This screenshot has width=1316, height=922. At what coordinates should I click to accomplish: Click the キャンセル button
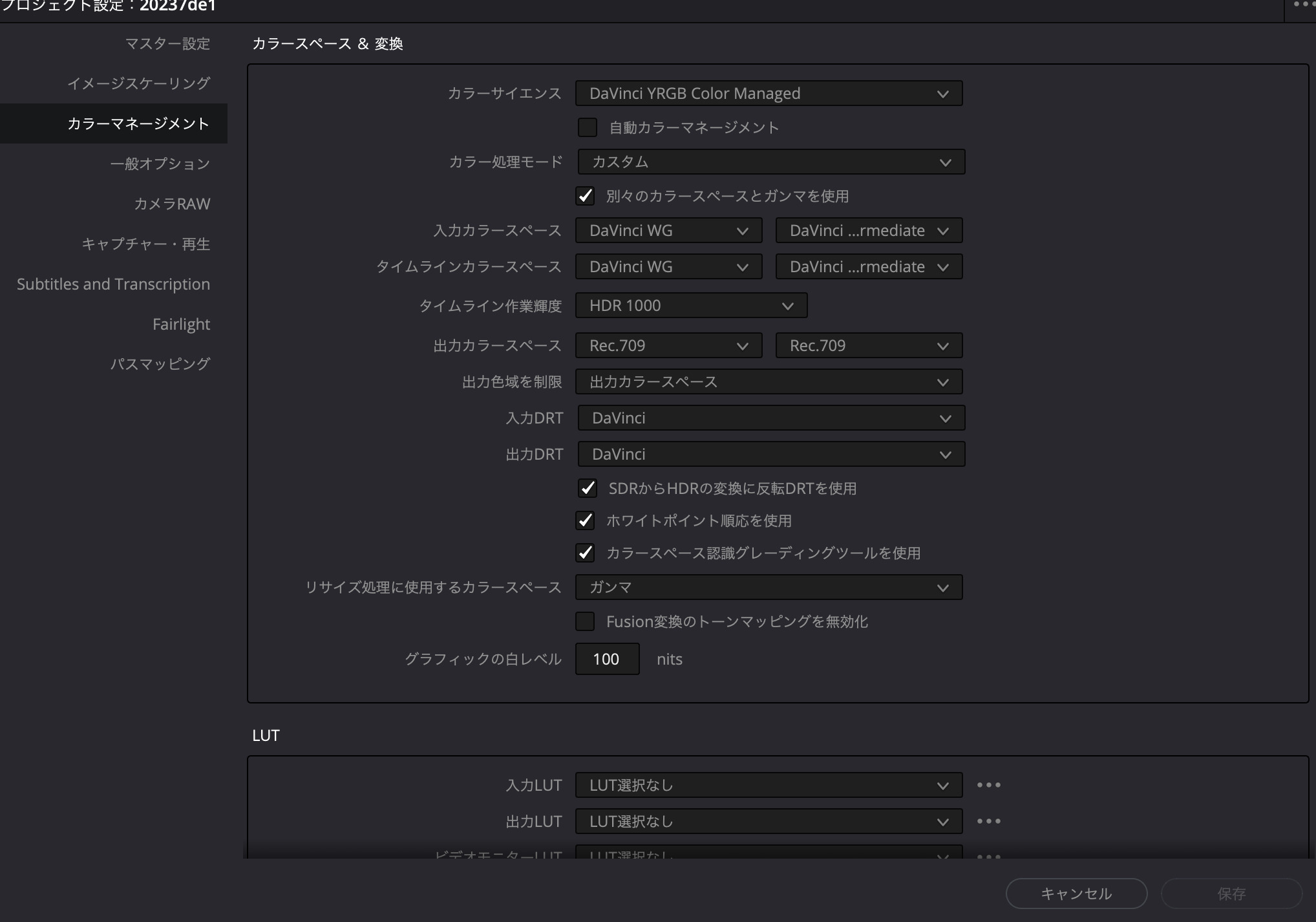tap(1076, 894)
